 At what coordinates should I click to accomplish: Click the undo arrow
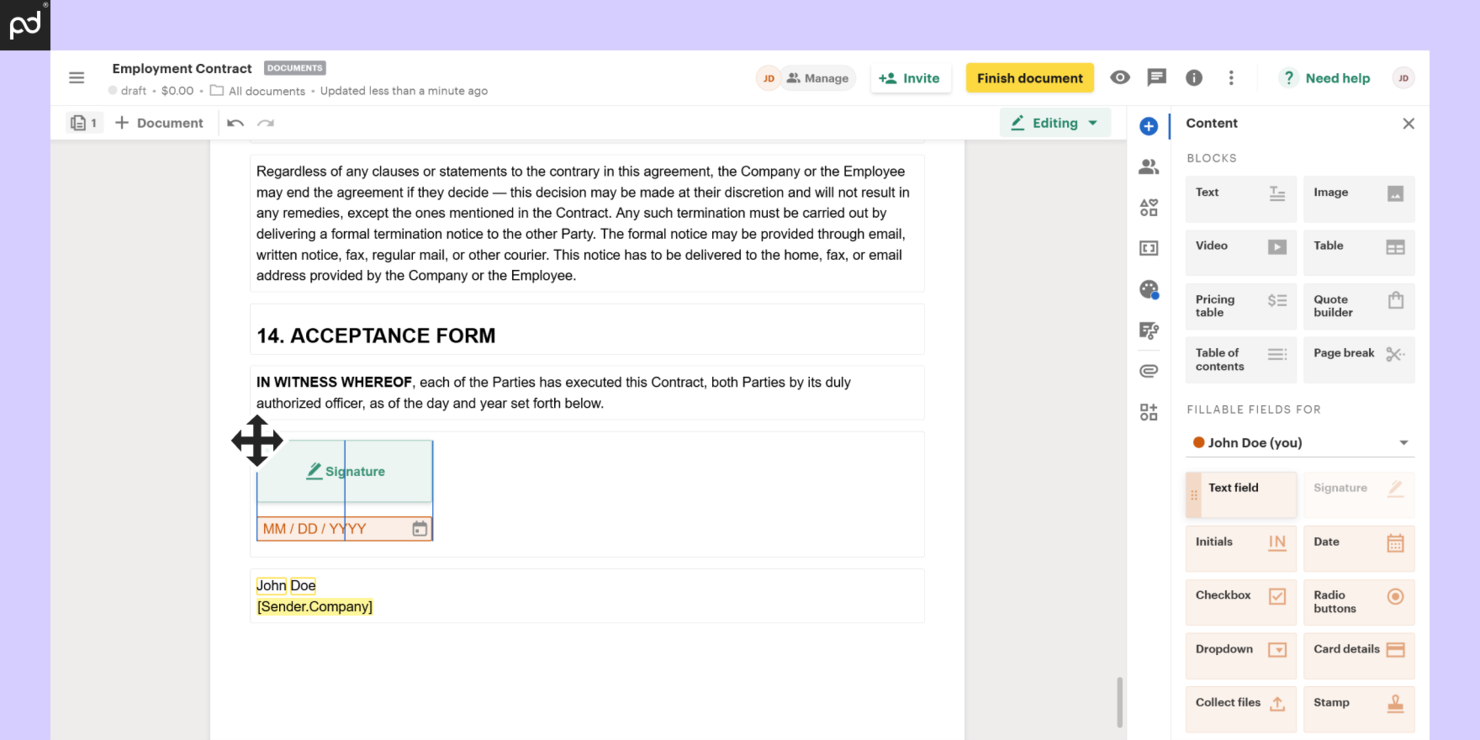[x=235, y=123]
